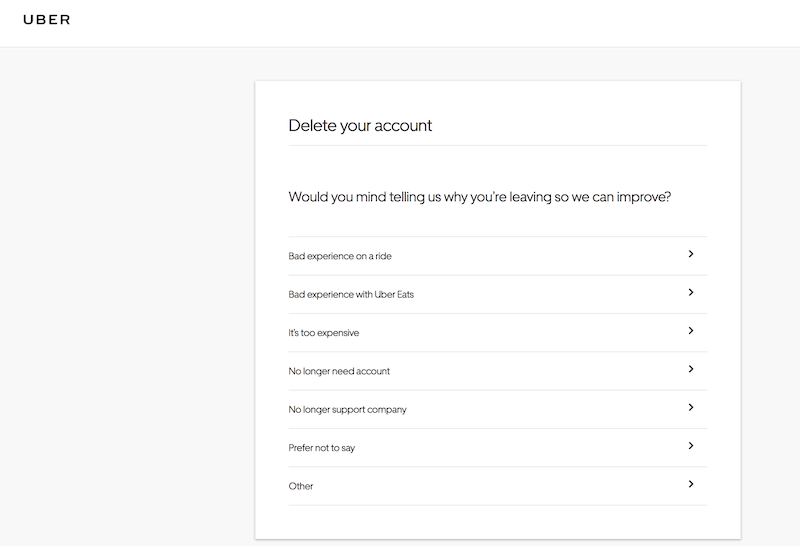Click the 'Delete your account' heading
Image resolution: width=800 pixels, height=546 pixels.
click(x=360, y=126)
